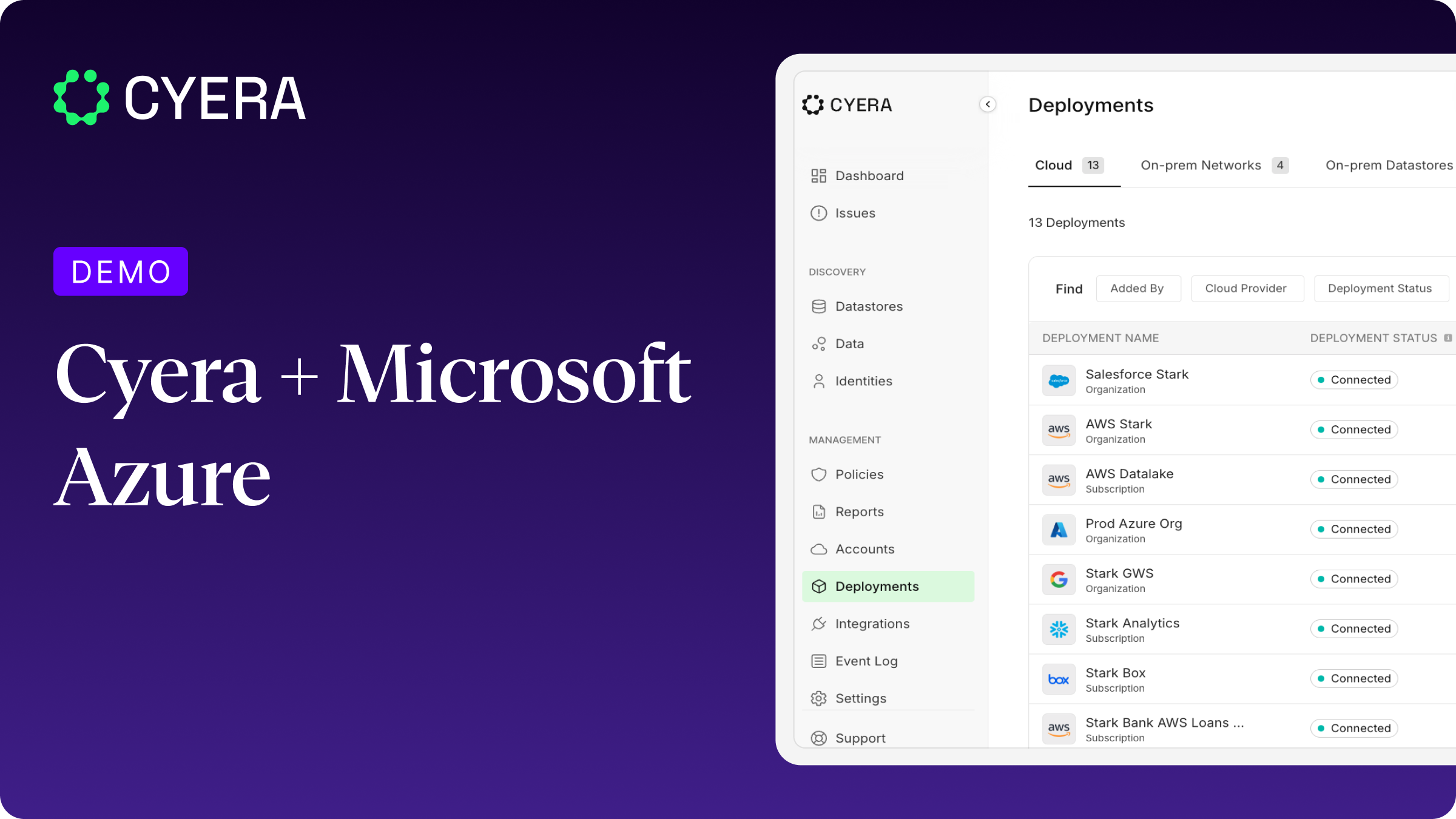The width and height of the screenshot is (1456, 819).
Task: Open the Added By filter
Action: click(1137, 288)
